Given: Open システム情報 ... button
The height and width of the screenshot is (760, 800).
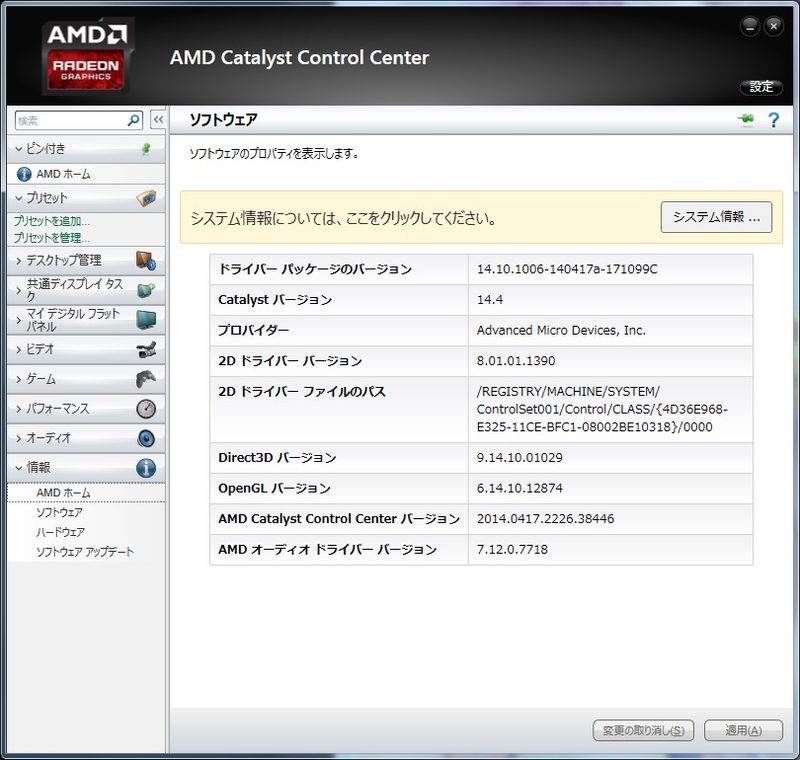Looking at the screenshot, I should pyautogui.click(x=716, y=217).
